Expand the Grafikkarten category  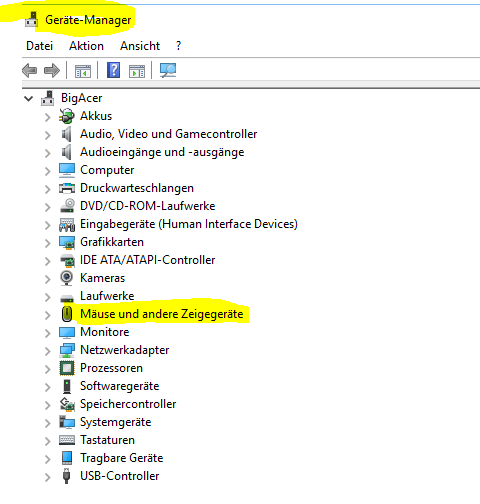coord(48,243)
